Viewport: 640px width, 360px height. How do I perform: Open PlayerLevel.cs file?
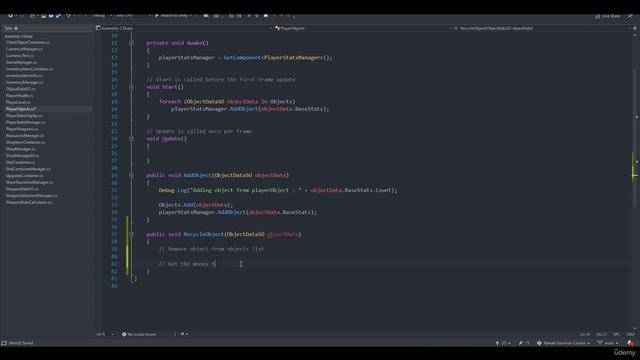pos(18,102)
